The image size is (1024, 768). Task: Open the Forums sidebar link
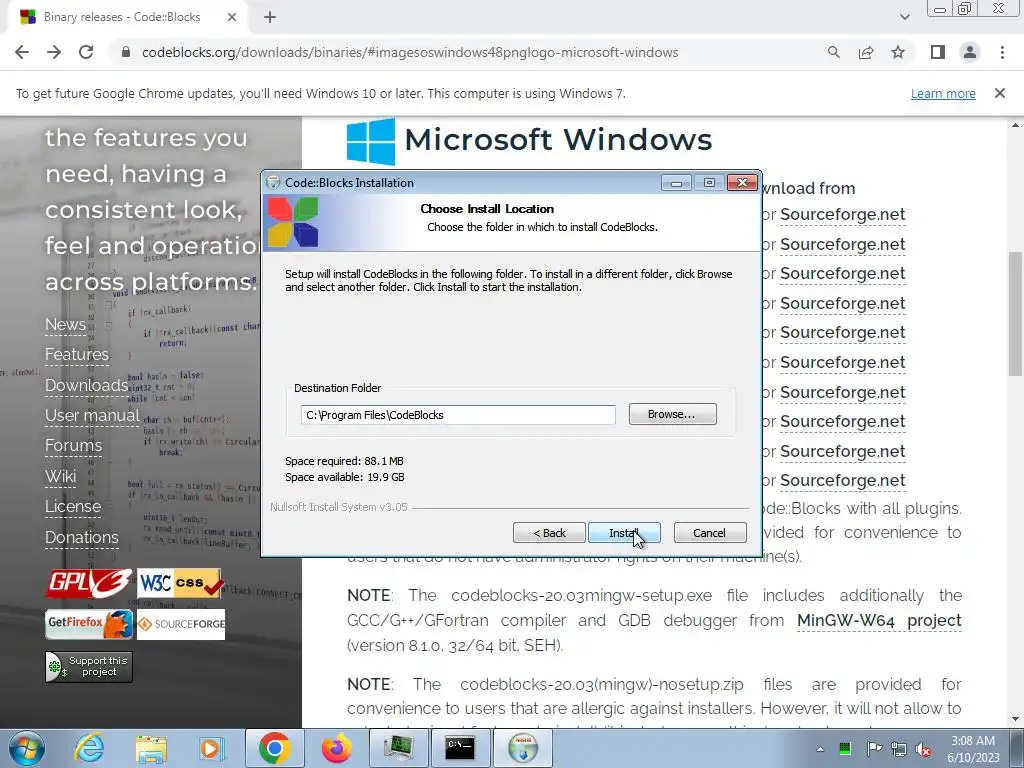pyautogui.click(x=73, y=446)
